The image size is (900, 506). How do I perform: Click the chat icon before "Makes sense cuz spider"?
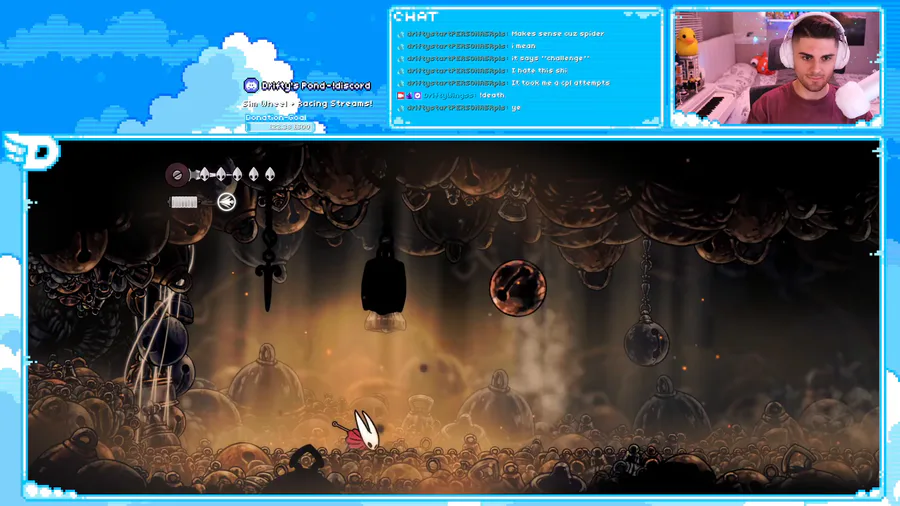pos(401,34)
